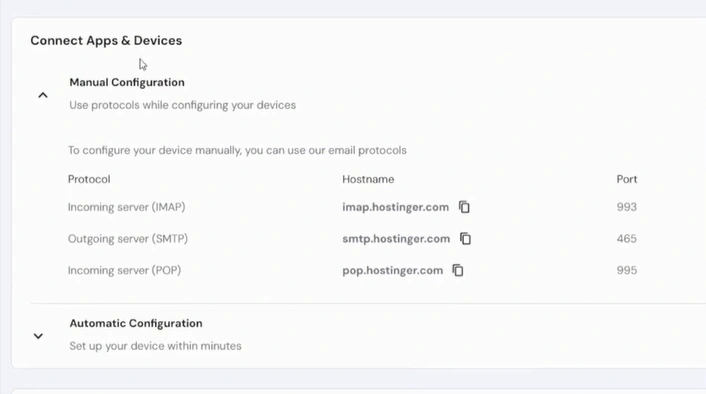Copy the imap.hostinger.com hostname
The height and width of the screenshot is (394, 706).
464,207
